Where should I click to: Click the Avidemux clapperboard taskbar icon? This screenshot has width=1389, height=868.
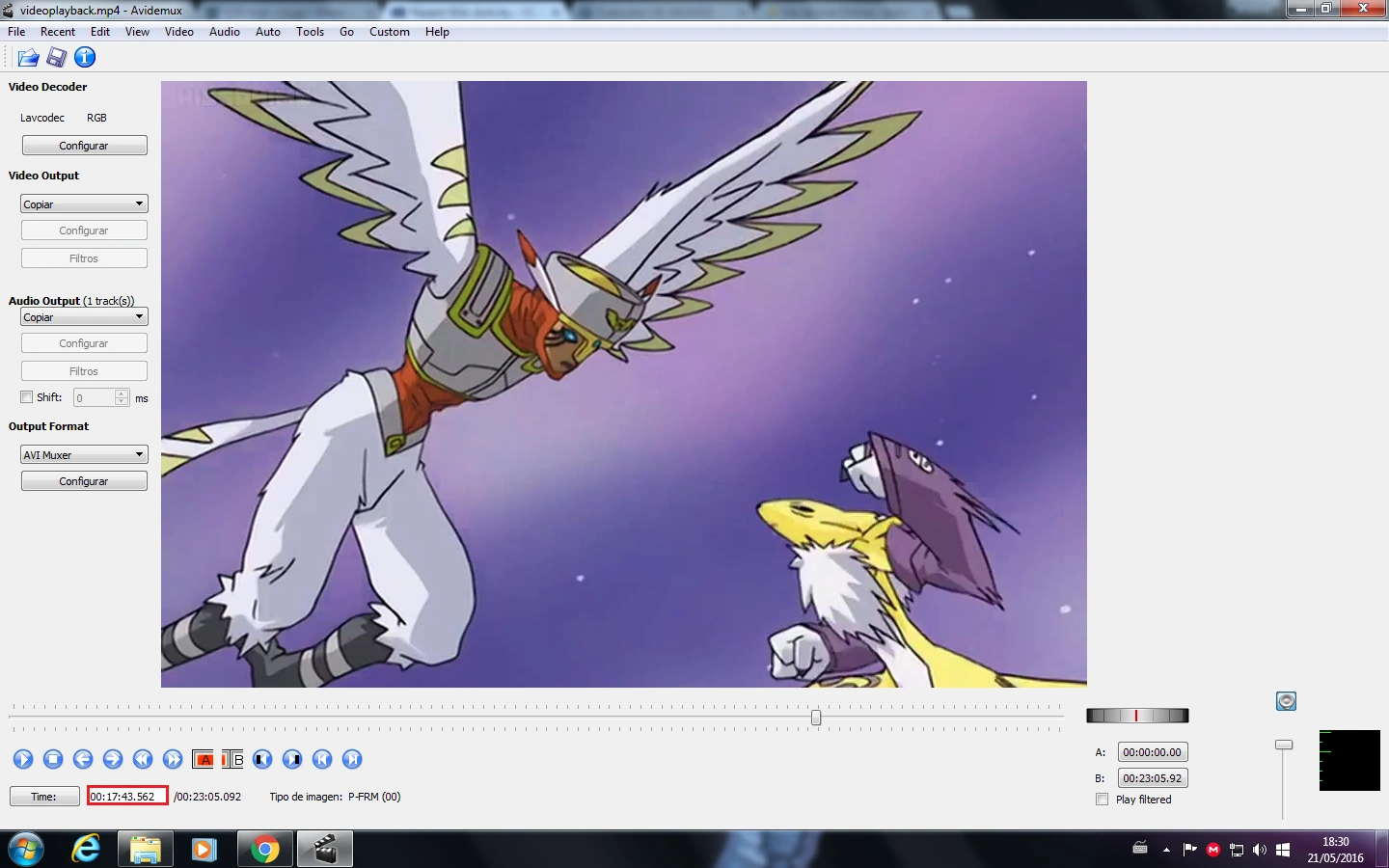324,849
